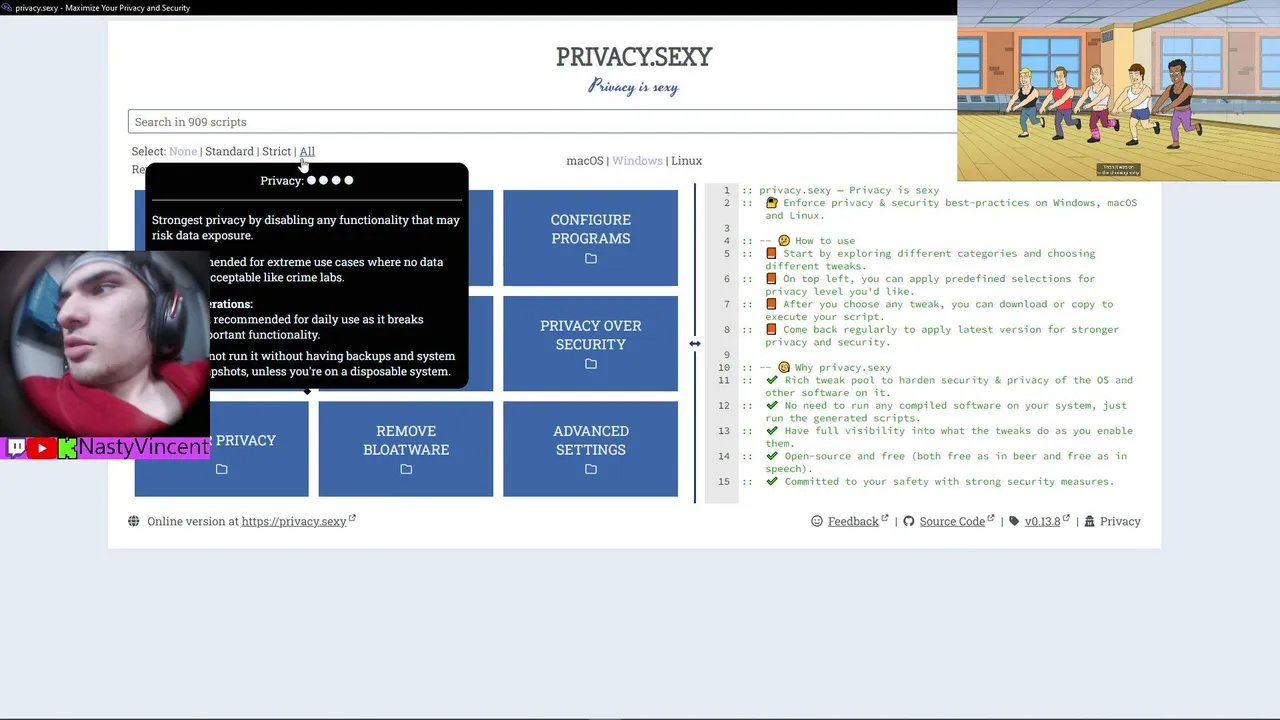Click the PRIVACY.SEXY page heading
The width and height of the screenshot is (1280, 720).
[634, 57]
